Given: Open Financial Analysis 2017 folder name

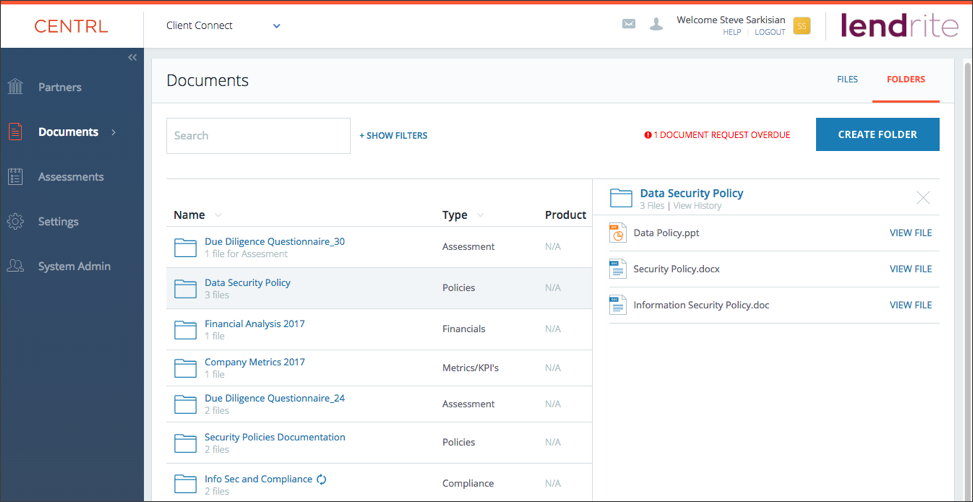Looking at the screenshot, I should pos(254,324).
